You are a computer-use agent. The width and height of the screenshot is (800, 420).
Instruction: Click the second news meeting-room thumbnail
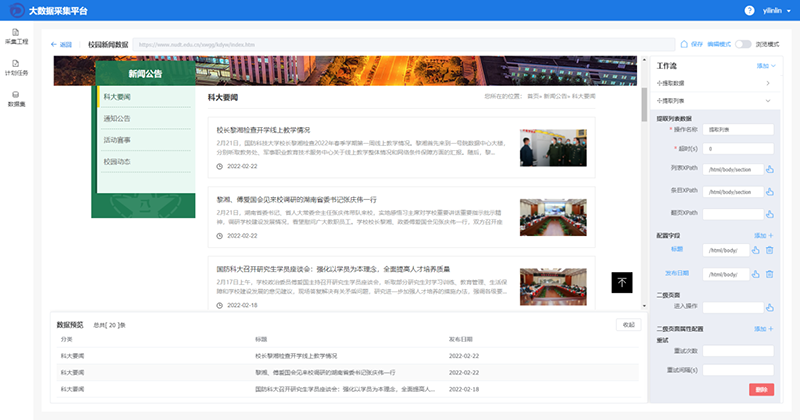click(x=553, y=217)
